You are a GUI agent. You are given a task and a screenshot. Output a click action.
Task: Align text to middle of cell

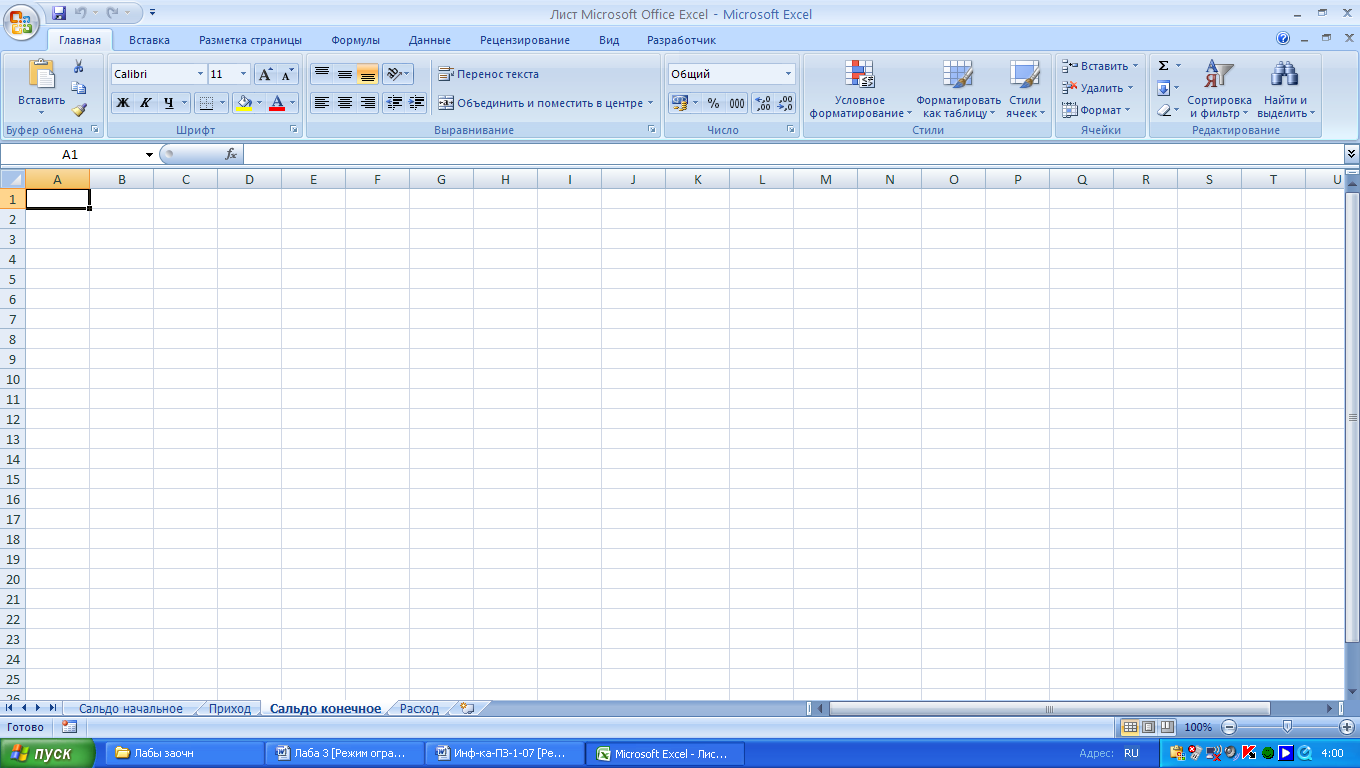click(x=345, y=74)
